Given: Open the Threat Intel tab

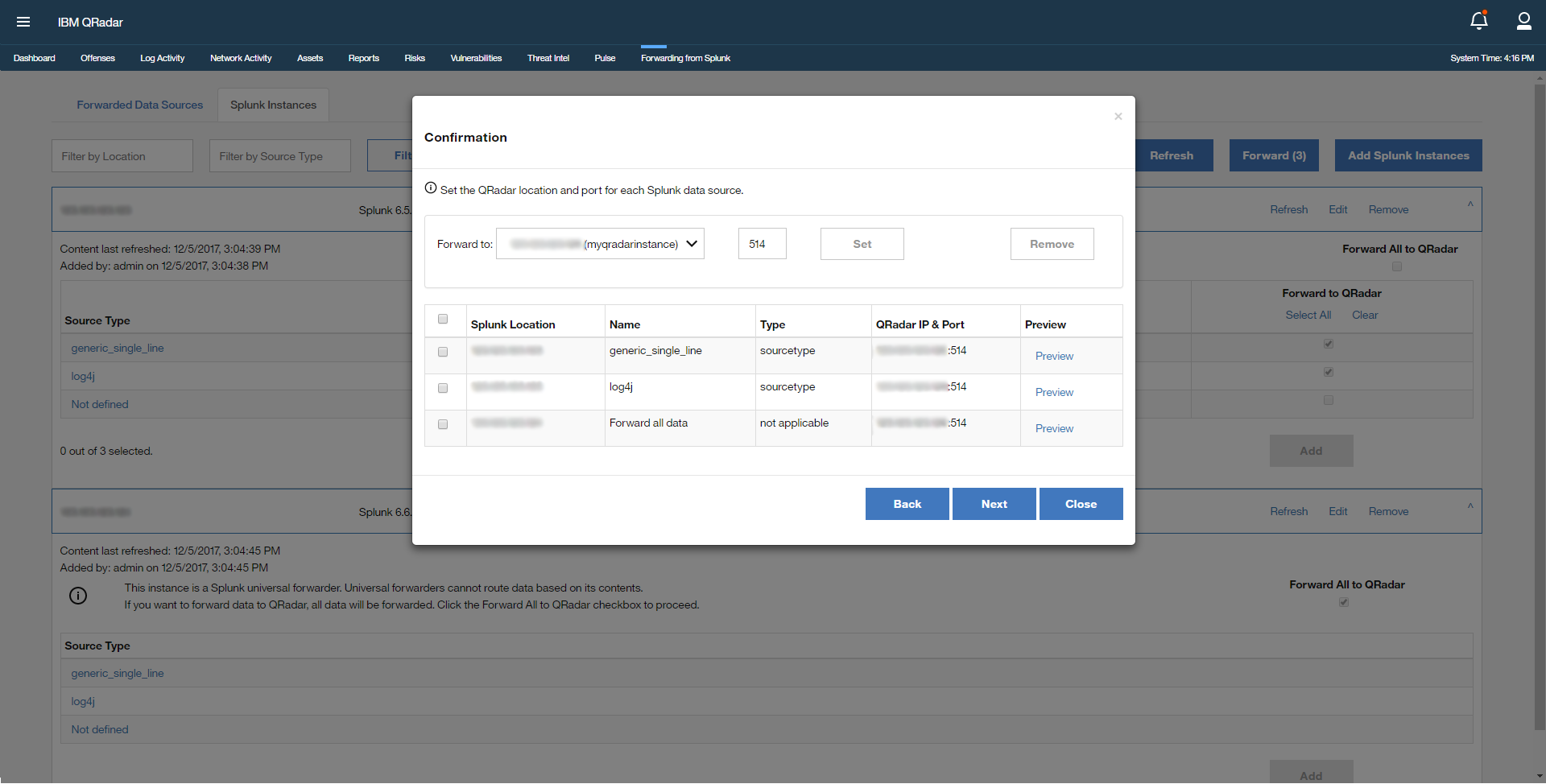Looking at the screenshot, I should 548,58.
